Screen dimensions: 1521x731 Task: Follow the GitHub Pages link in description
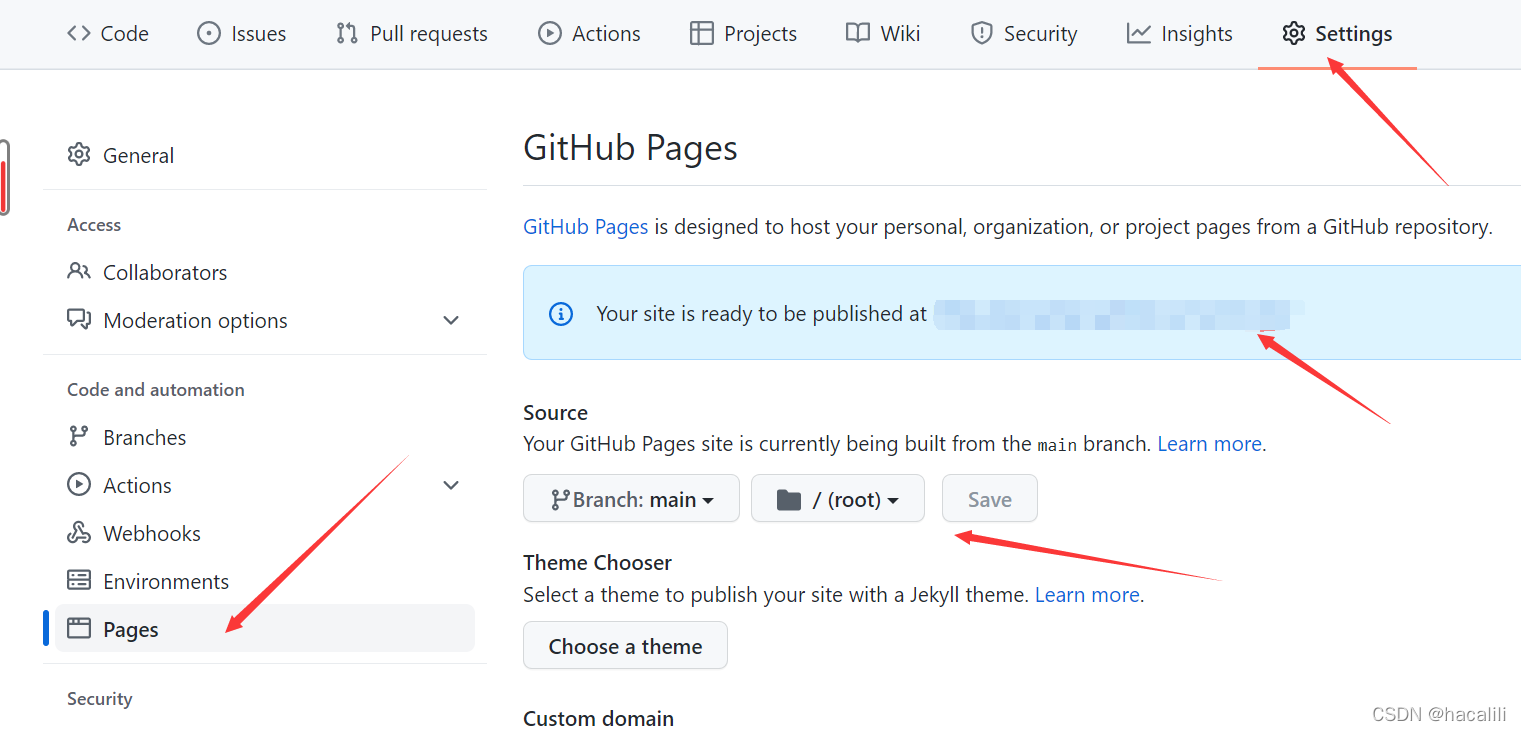click(586, 226)
